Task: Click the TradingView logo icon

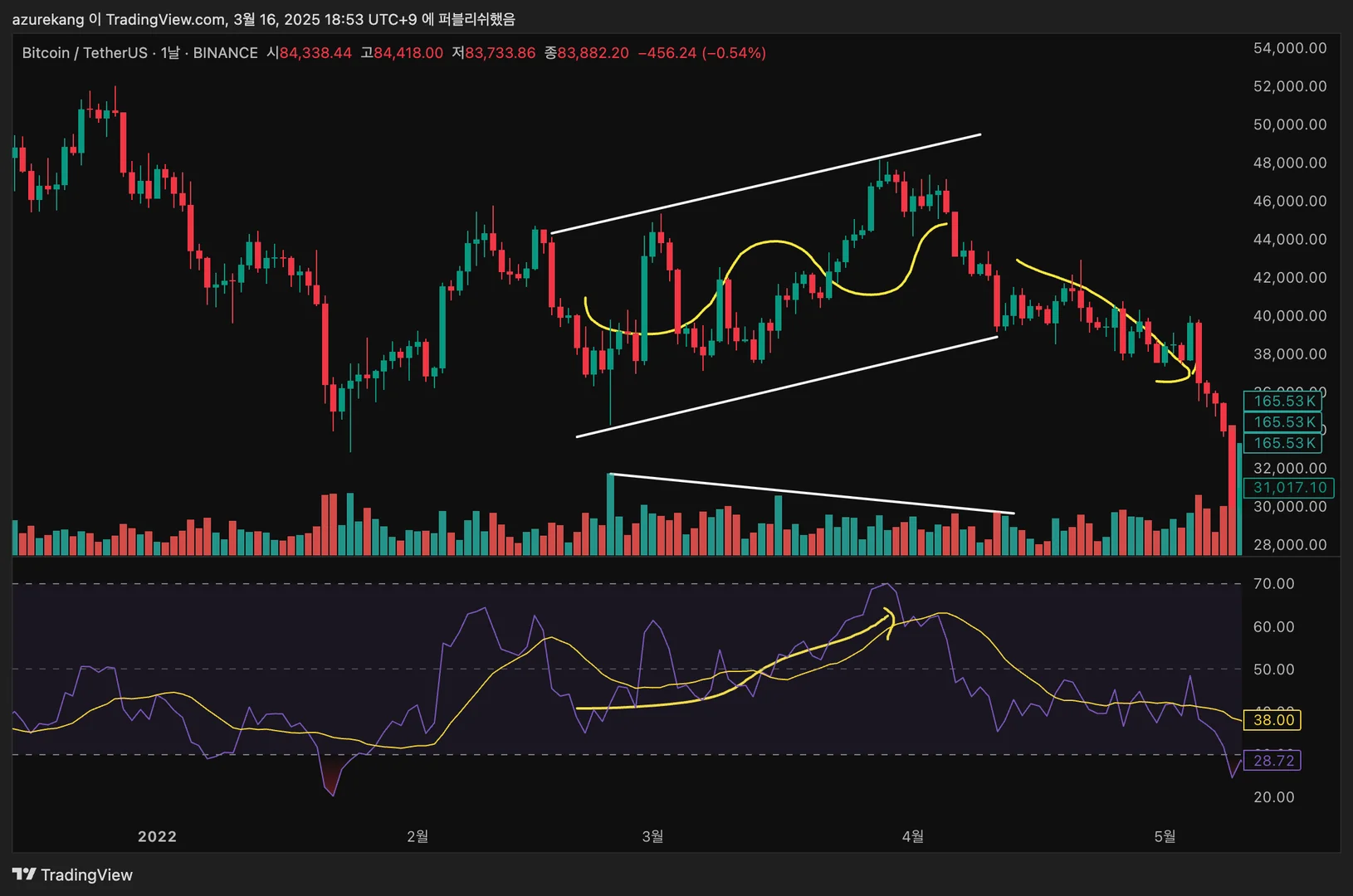Action: tap(24, 874)
